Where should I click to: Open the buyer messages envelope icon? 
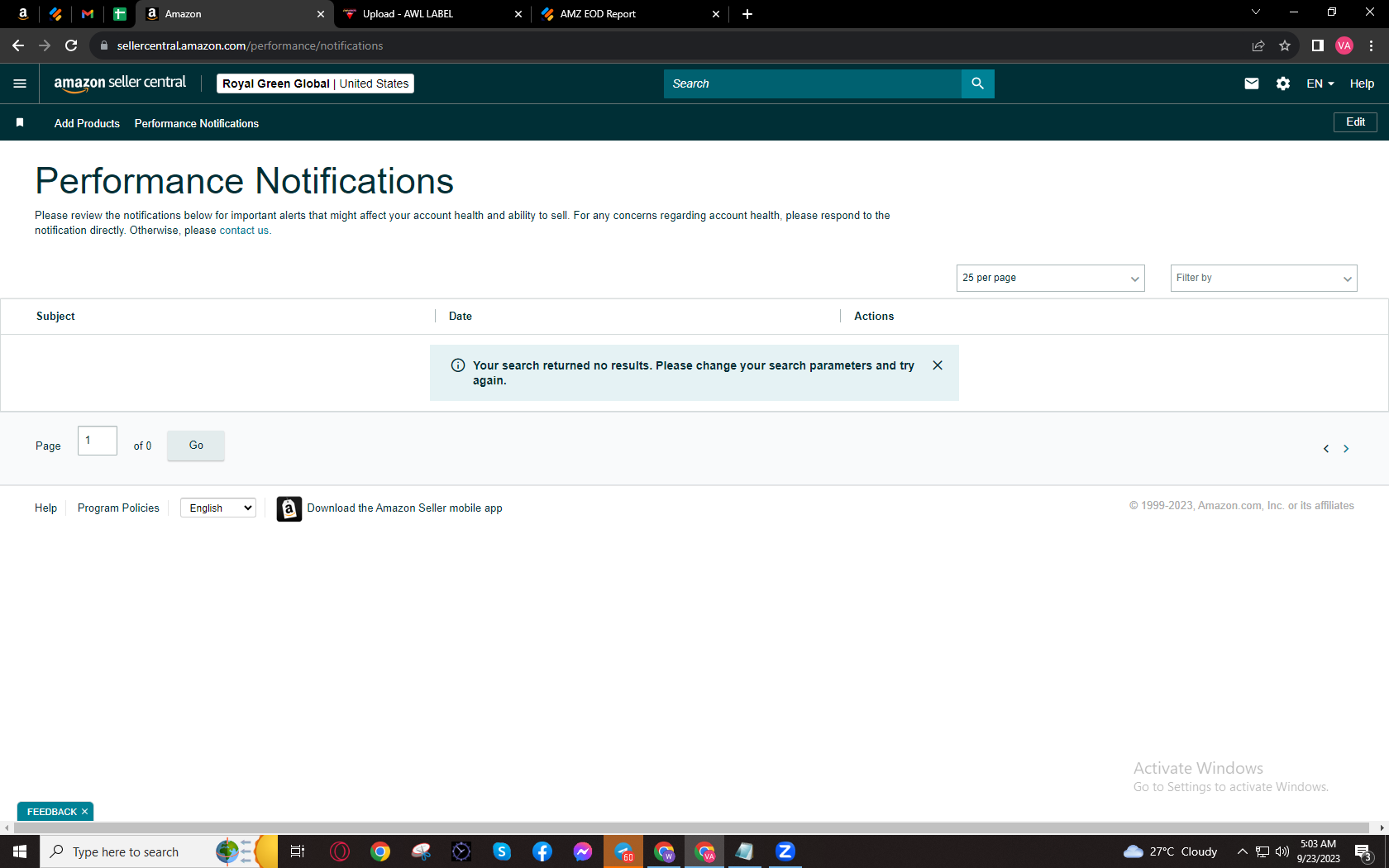(1252, 83)
